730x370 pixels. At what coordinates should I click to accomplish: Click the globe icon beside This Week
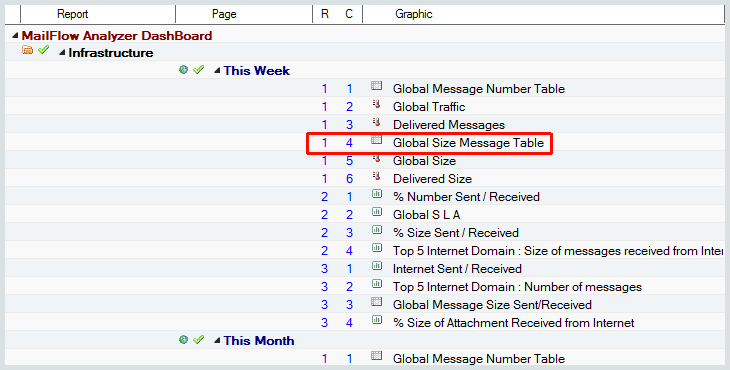(x=183, y=69)
